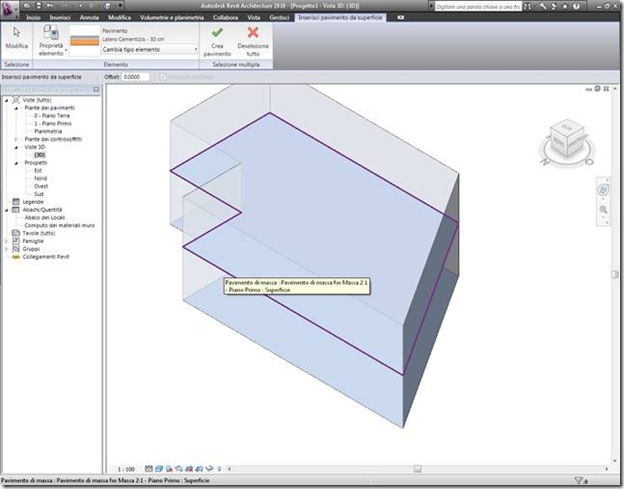The height and width of the screenshot is (489, 624).
Task: Select the 1 - Piano Primo view
Action: pyautogui.click(x=53, y=123)
